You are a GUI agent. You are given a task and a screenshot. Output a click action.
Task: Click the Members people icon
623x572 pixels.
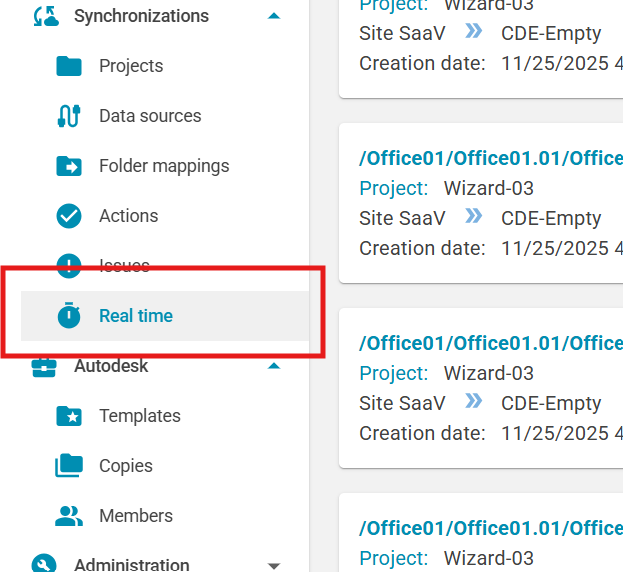(69, 516)
